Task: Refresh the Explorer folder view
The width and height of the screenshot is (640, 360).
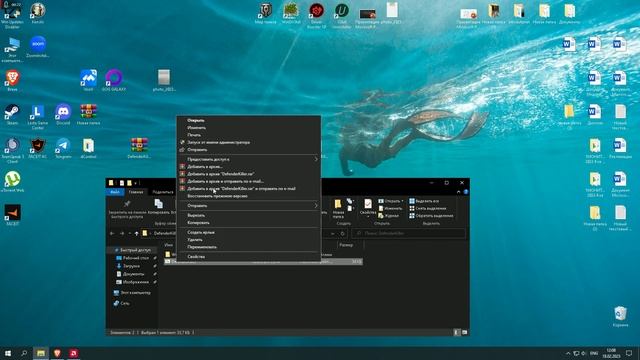Action: click(342, 233)
